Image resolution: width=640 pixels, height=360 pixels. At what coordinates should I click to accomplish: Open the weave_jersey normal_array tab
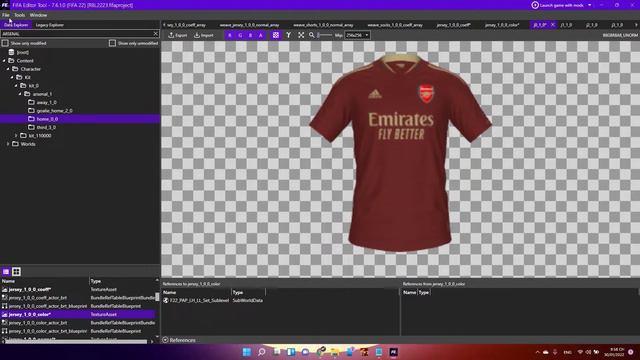[x=249, y=25]
